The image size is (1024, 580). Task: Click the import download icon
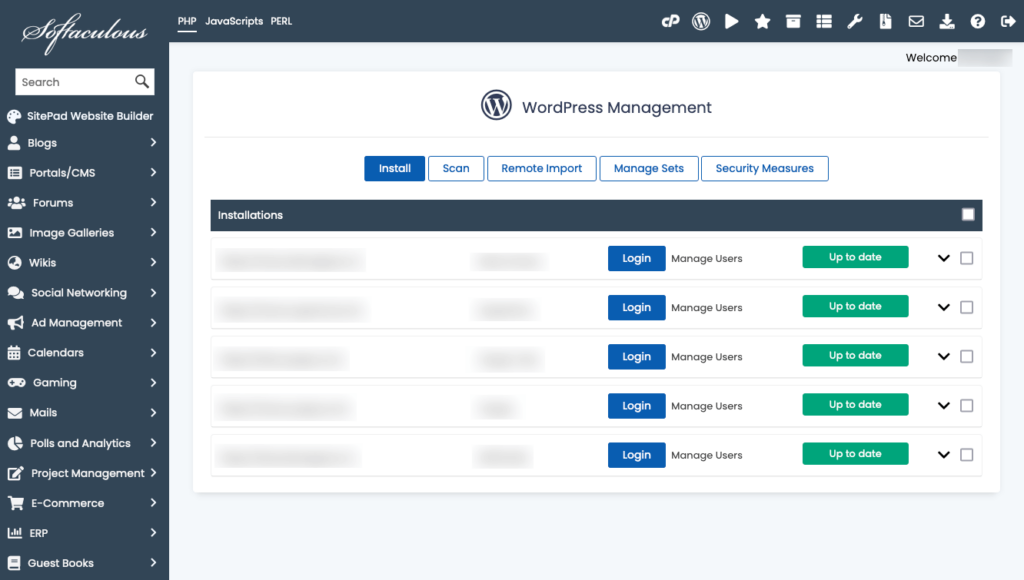(946, 22)
